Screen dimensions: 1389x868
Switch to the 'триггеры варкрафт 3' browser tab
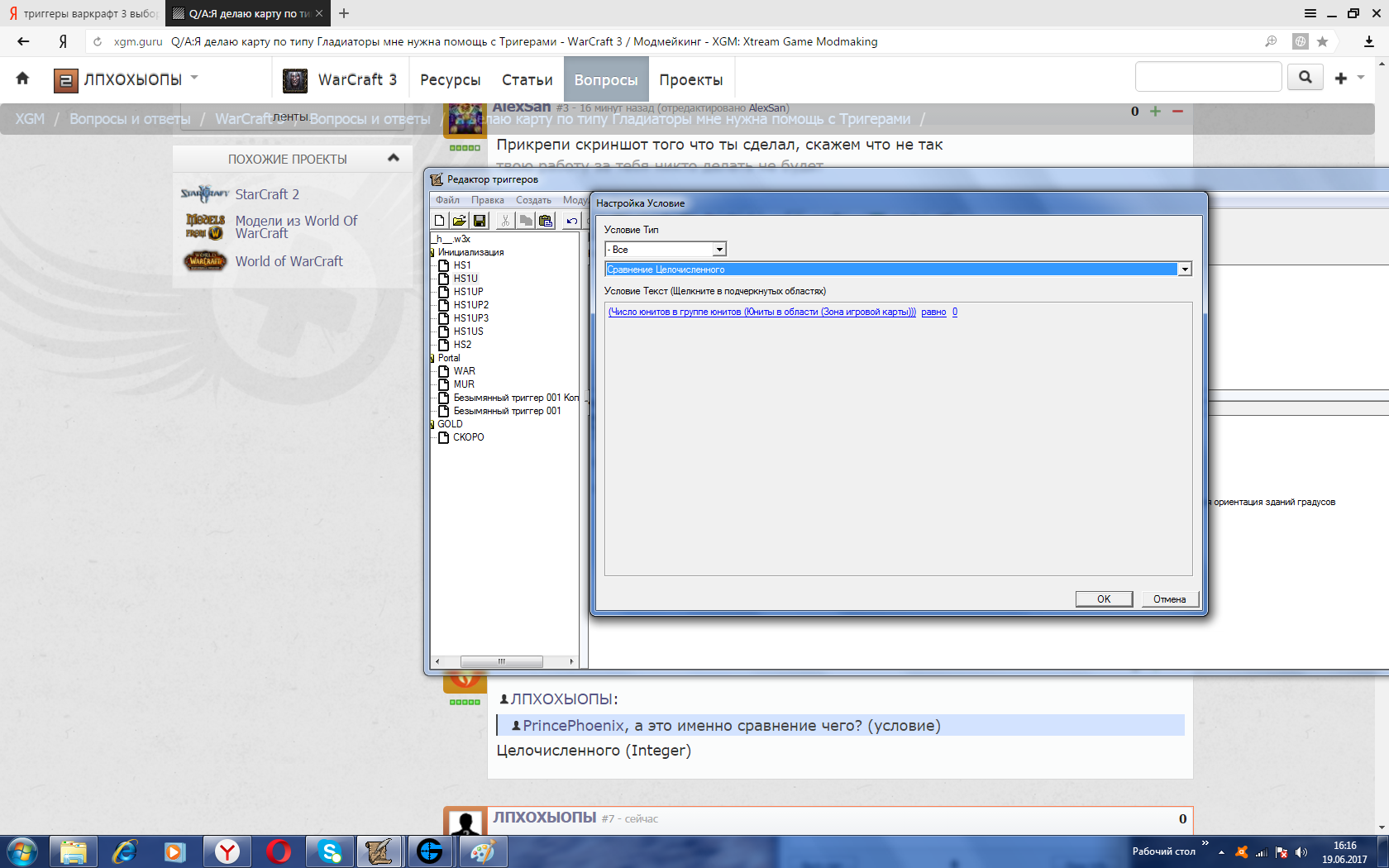(x=83, y=13)
